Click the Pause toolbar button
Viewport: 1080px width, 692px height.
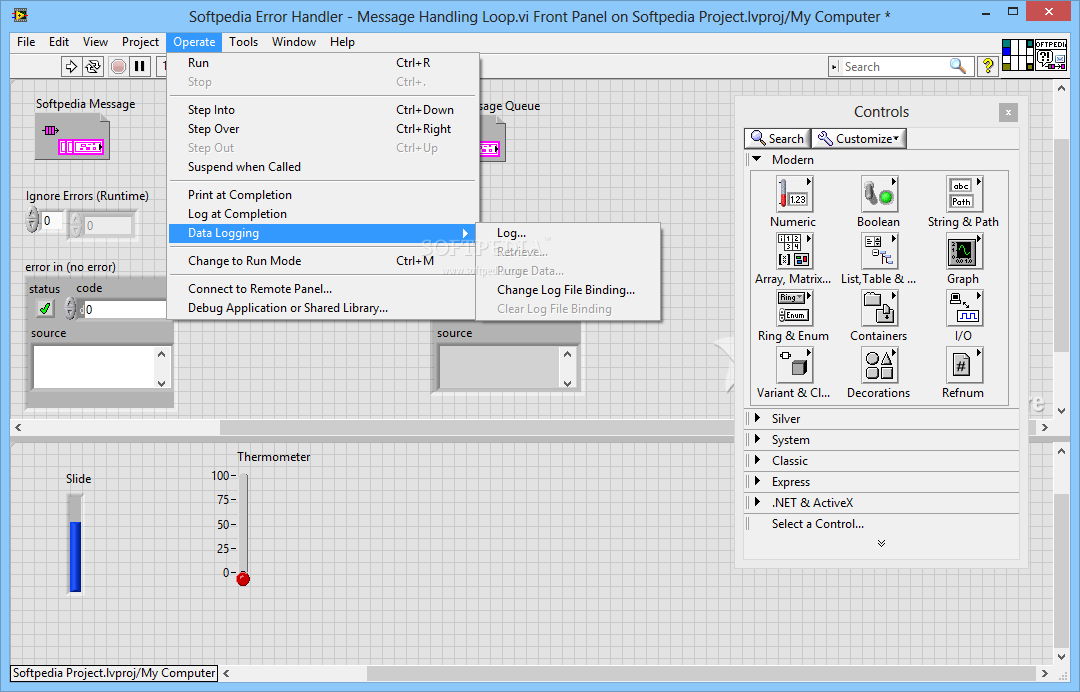140,66
